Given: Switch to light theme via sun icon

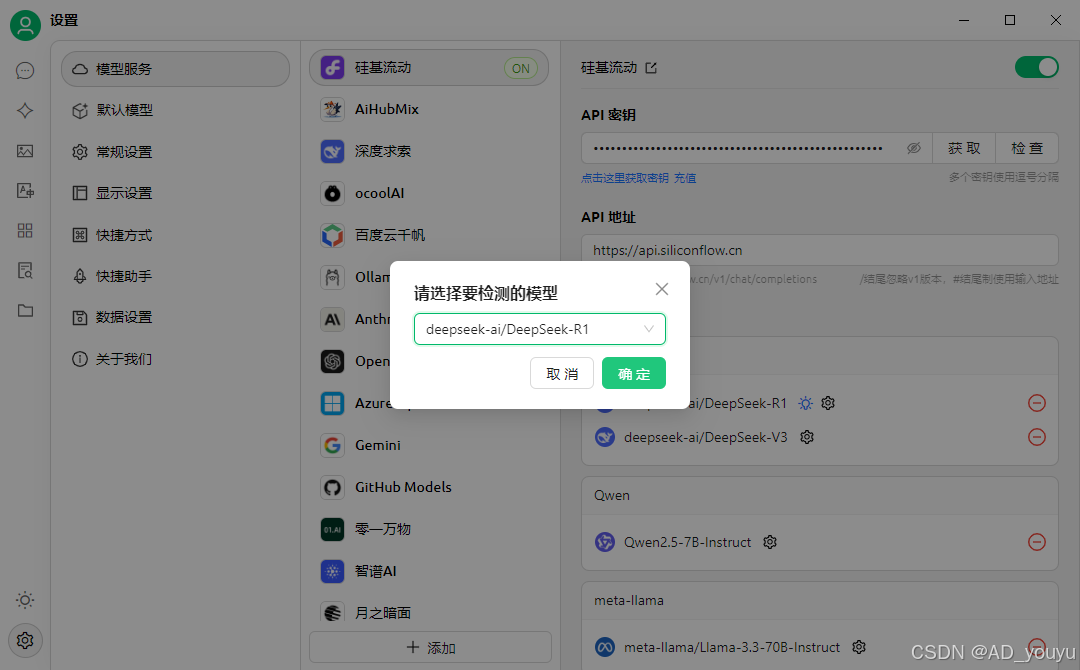Looking at the screenshot, I should click(x=24, y=600).
